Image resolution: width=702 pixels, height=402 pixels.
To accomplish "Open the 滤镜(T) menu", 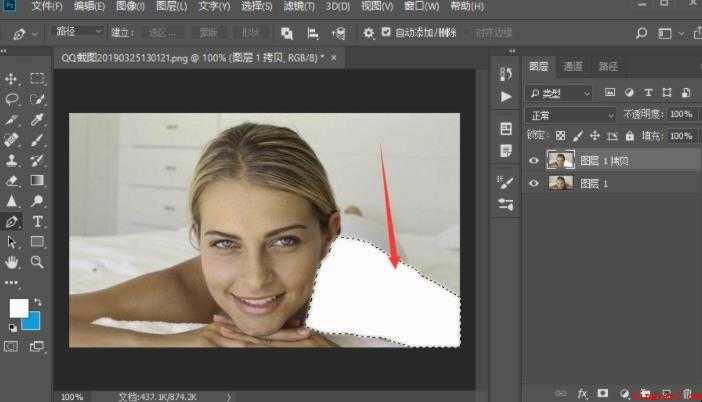I will click(x=299, y=6).
